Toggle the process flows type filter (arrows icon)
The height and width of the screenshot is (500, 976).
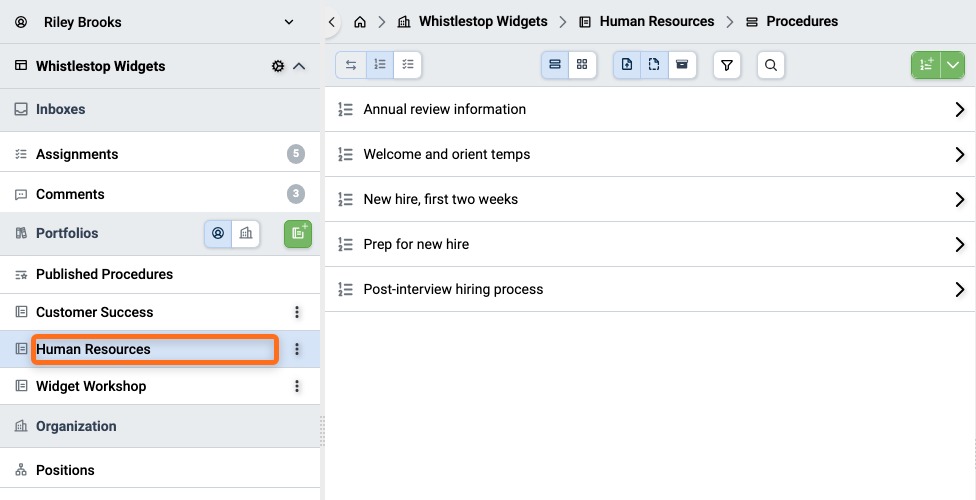[x=351, y=65]
